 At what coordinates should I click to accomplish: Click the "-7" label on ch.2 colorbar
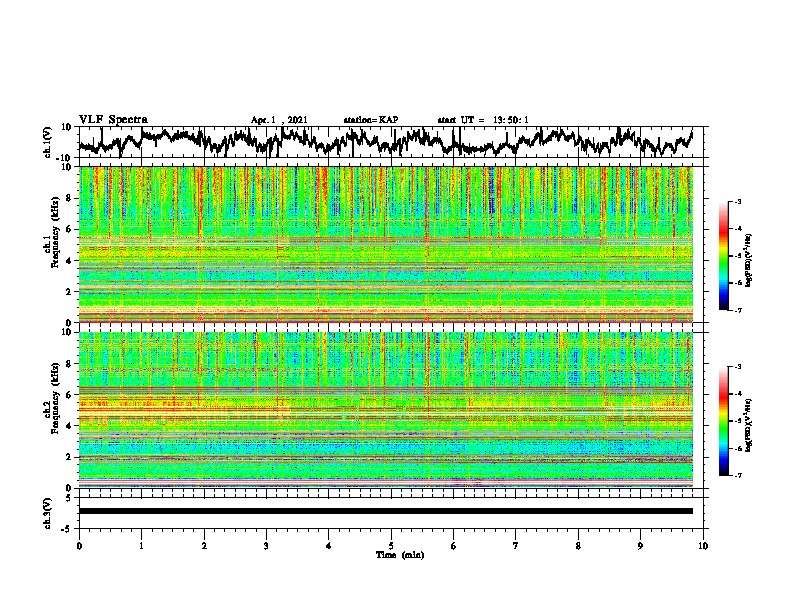tap(737, 475)
